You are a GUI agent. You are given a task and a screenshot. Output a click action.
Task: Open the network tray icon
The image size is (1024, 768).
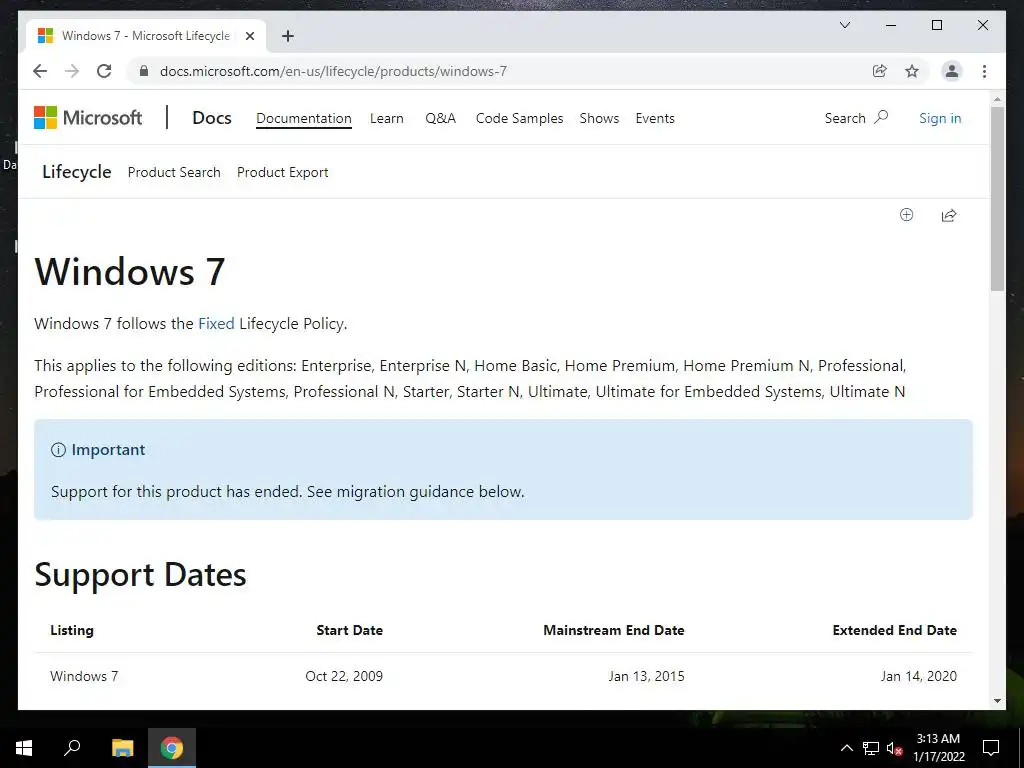click(871, 748)
